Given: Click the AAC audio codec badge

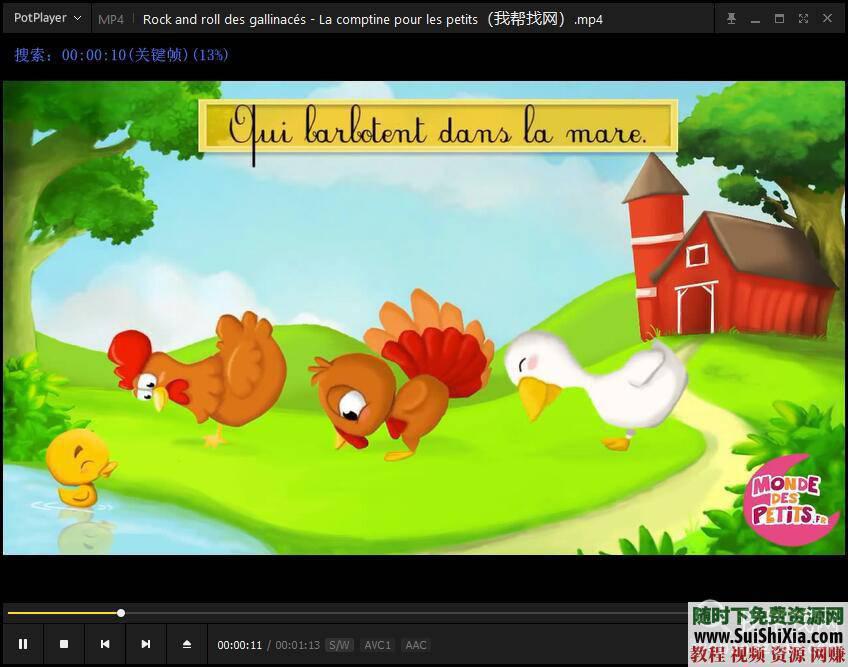Looking at the screenshot, I should 416,645.
